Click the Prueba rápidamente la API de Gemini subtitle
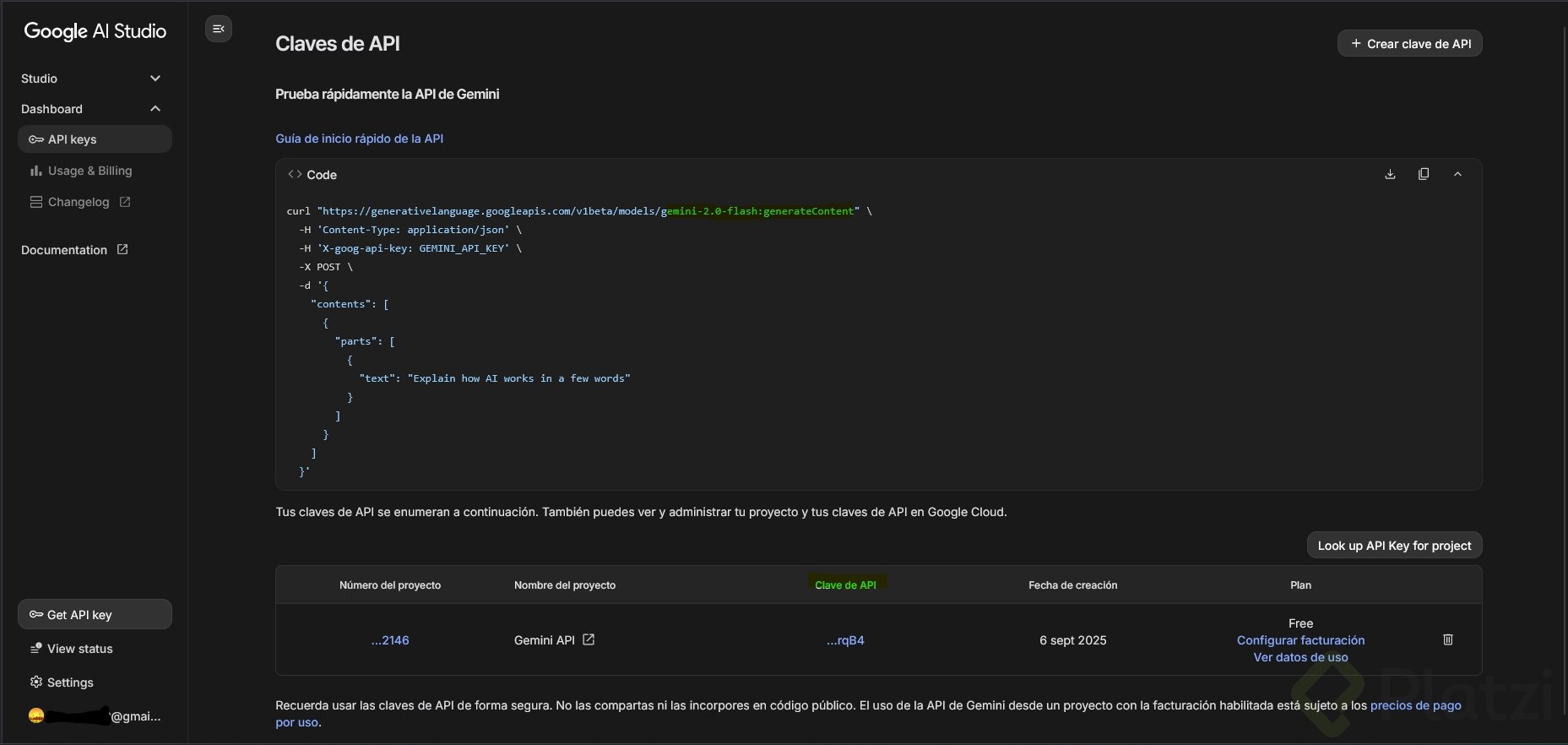This screenshot has width=1568, height=745. (388, 94)
